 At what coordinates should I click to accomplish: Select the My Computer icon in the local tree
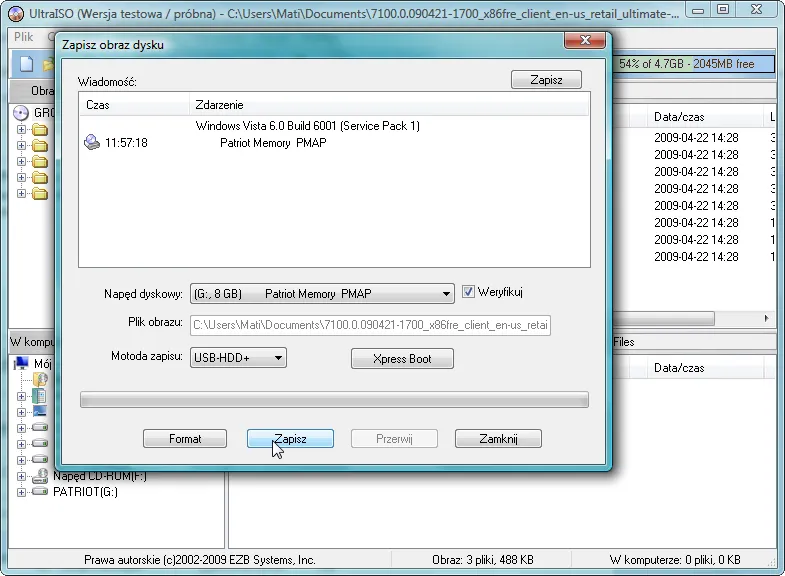pyautogui.click(x=22, y=363)
